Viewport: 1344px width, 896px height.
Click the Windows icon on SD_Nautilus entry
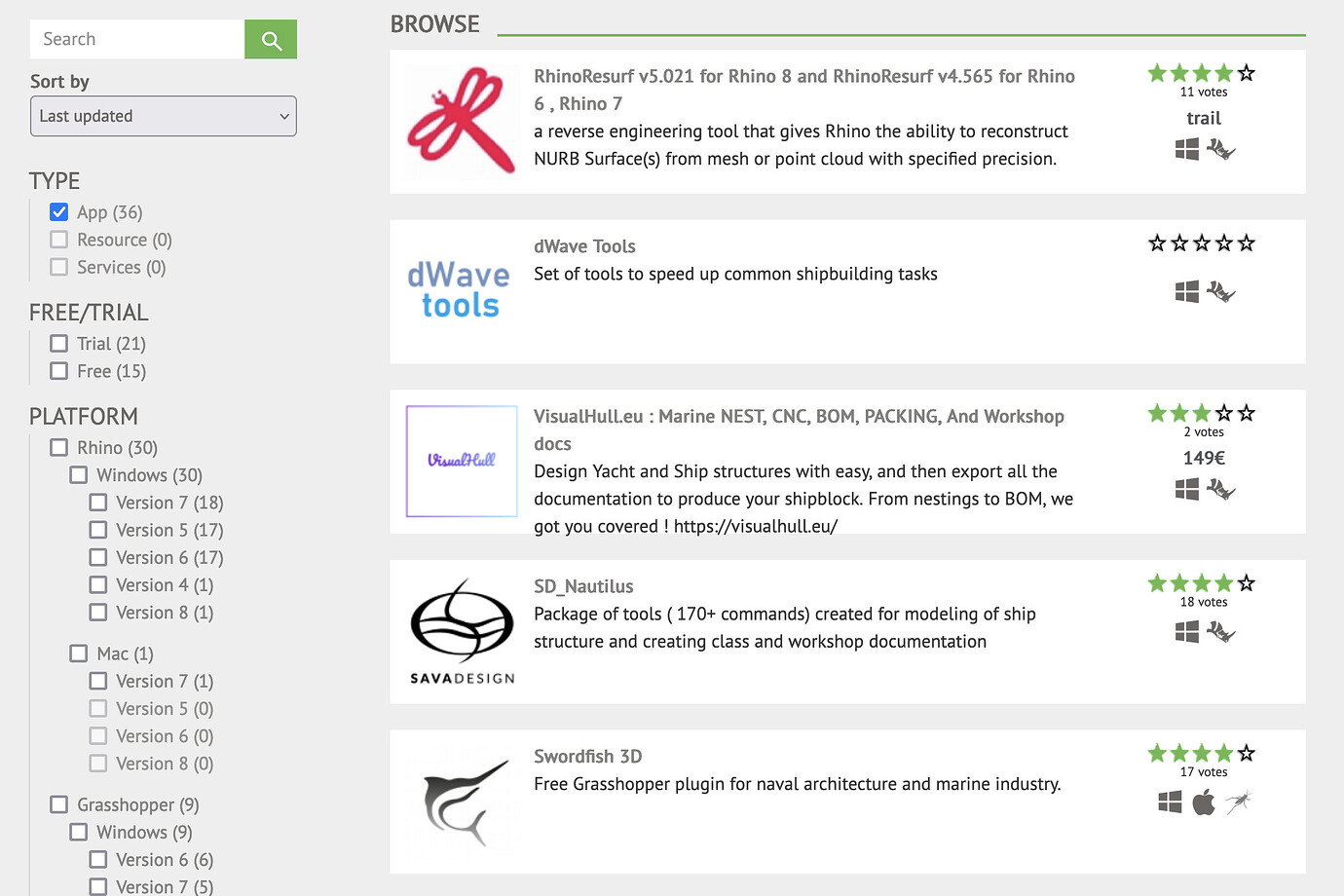pyautogui.click(x=1186, y=631)
